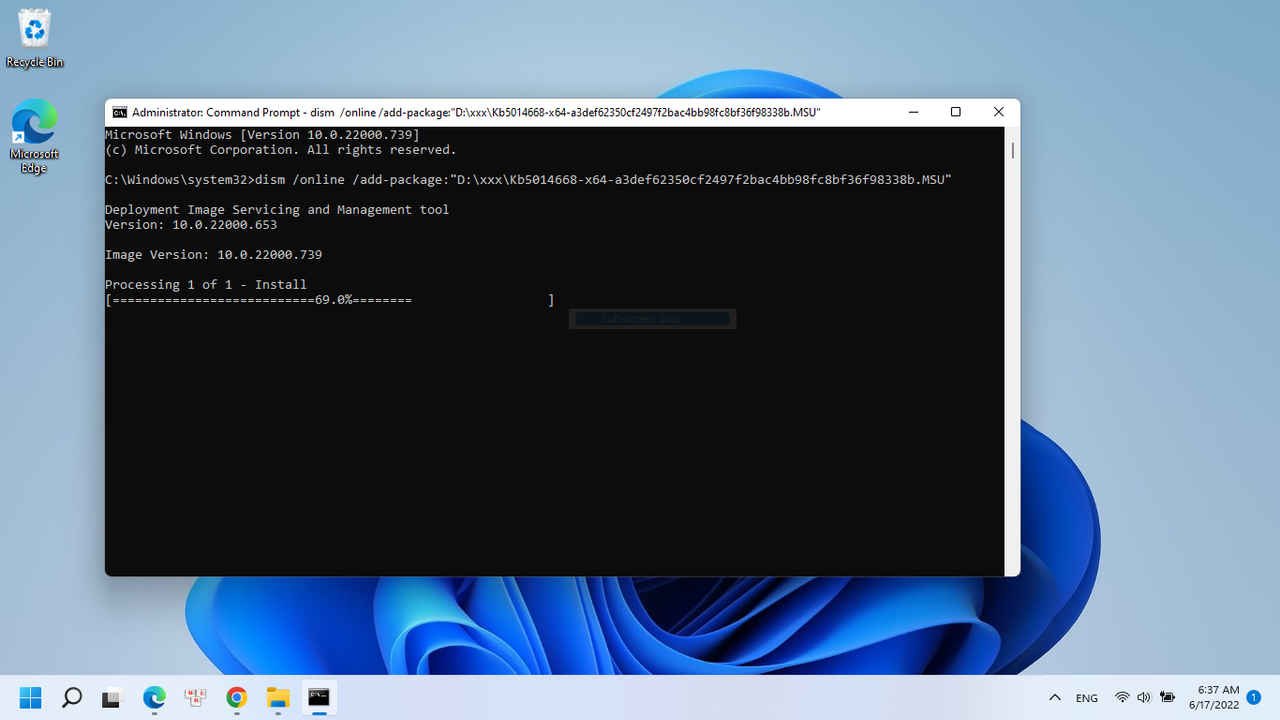This screenshot has width=1280, height=720.
Task: Click the "(c) Microsoft Corporation. All rights reserved." line
Action: click(281, 150)
